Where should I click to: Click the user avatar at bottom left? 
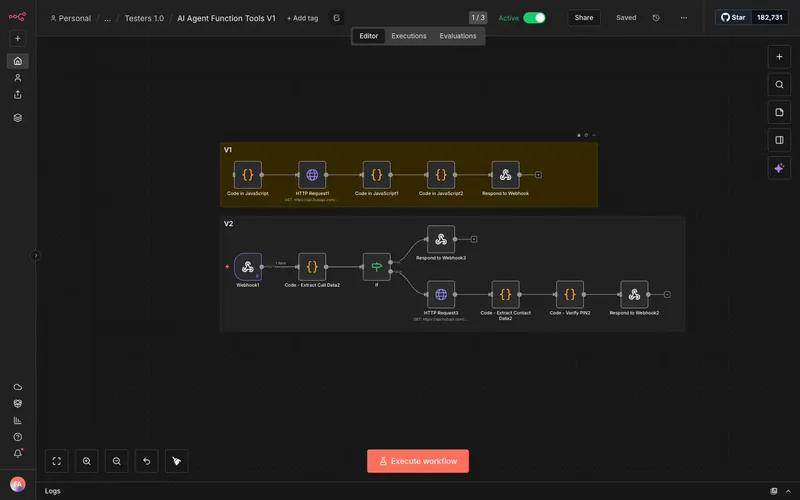pos(18,484)
